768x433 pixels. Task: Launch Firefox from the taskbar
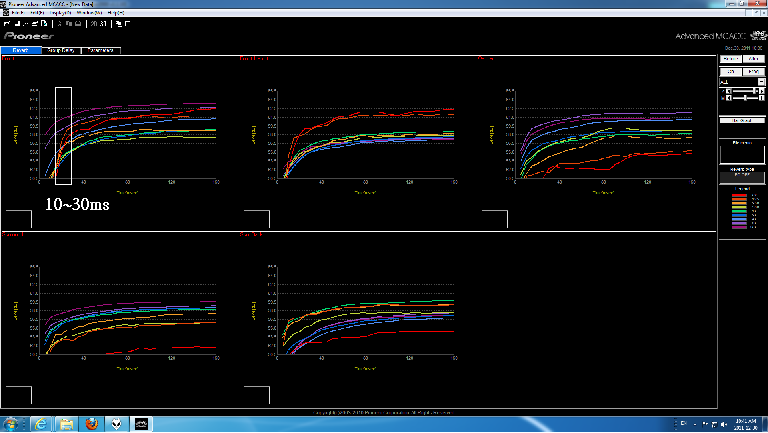coord(91,424)
